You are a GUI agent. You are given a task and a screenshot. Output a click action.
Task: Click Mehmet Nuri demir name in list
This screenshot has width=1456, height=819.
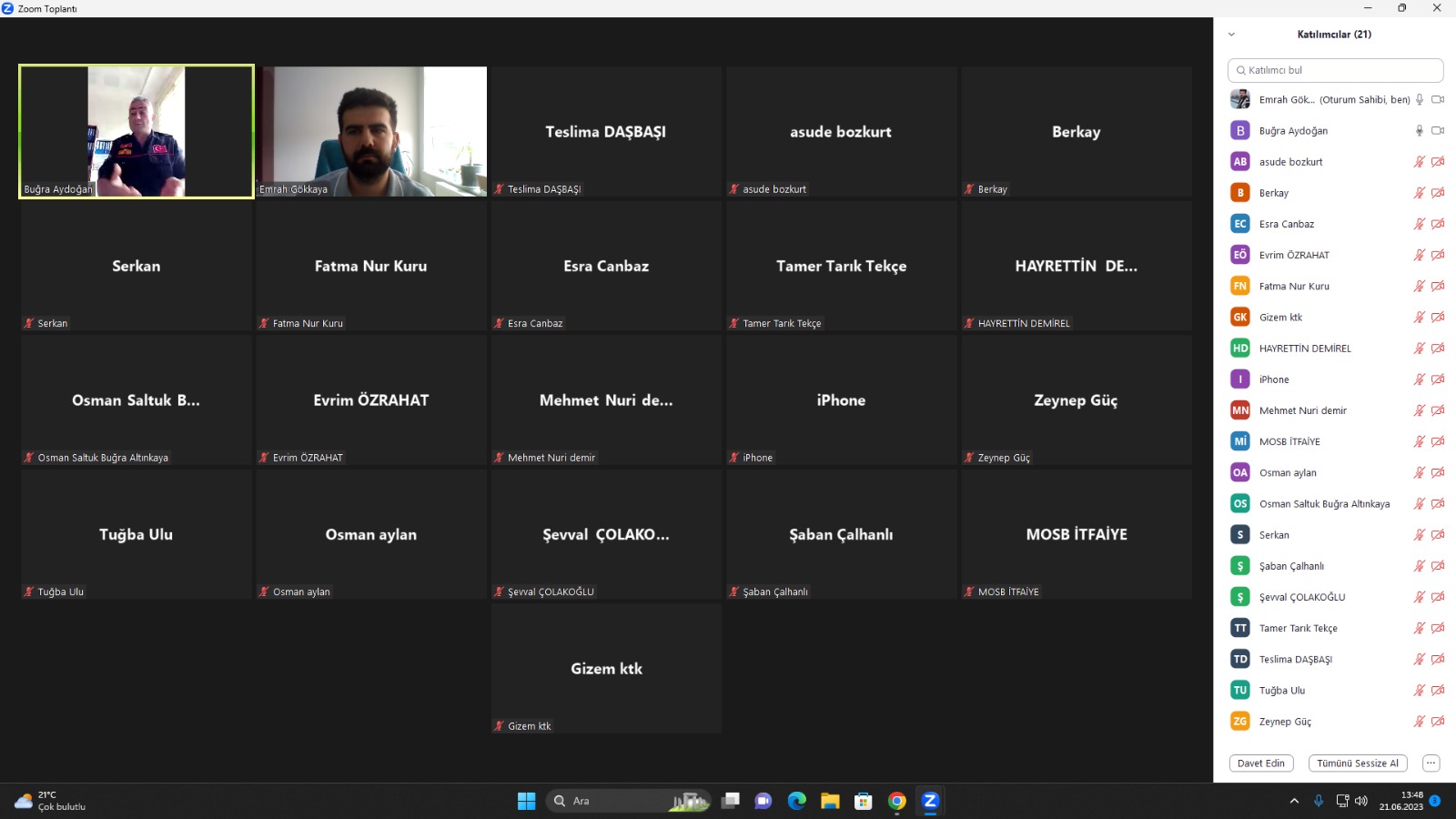pos(1303,411)
